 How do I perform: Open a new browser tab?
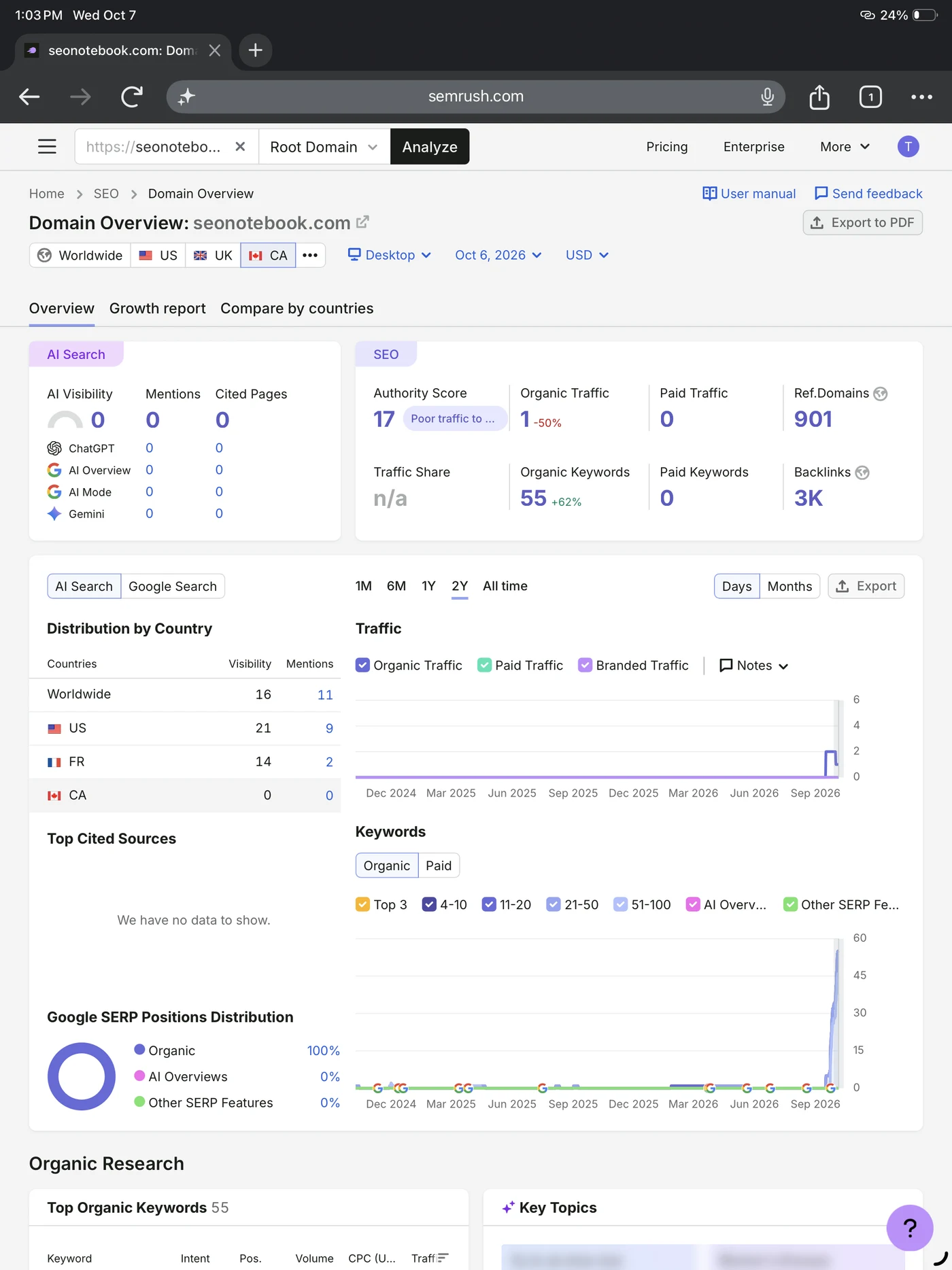point(255,50)
